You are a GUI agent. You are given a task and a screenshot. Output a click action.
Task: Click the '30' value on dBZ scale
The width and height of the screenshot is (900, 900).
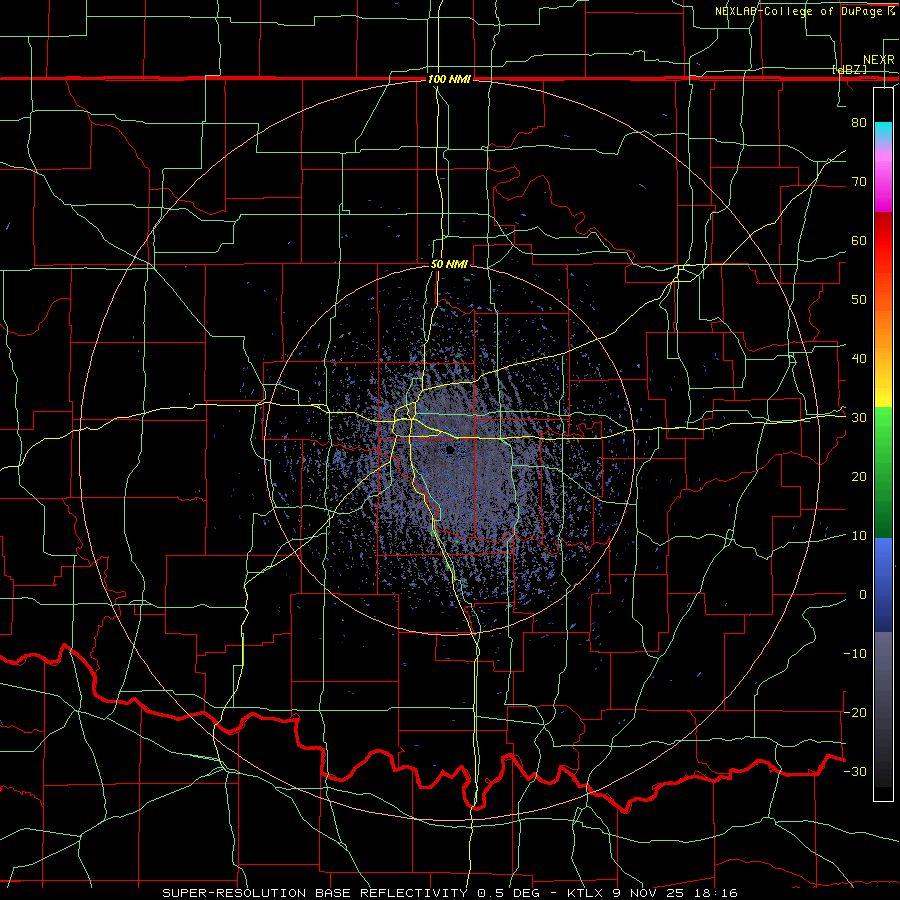click(x=859, y=418)
